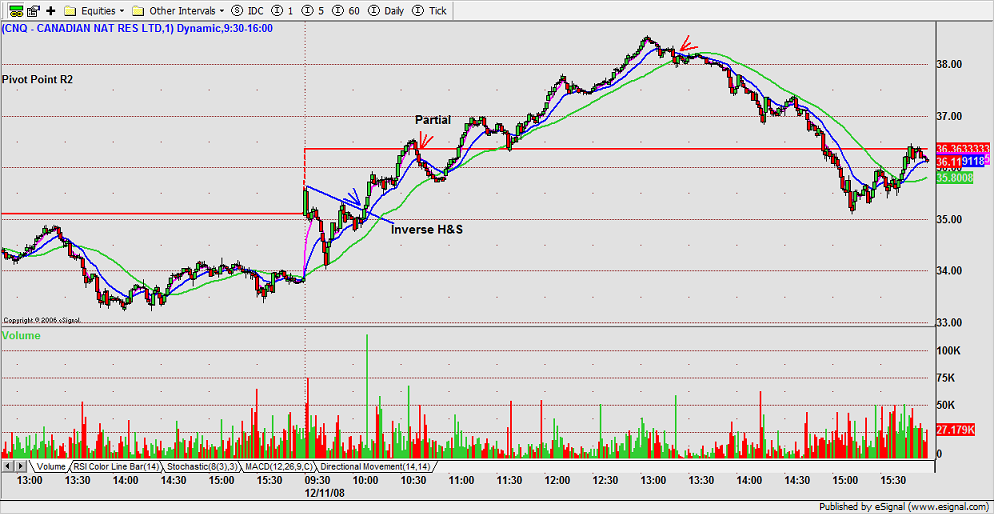This screenshot has width=994, height=514.
Task: Click the 75K volume axis label
Action: pyautogui.click(x=945, y=378)
